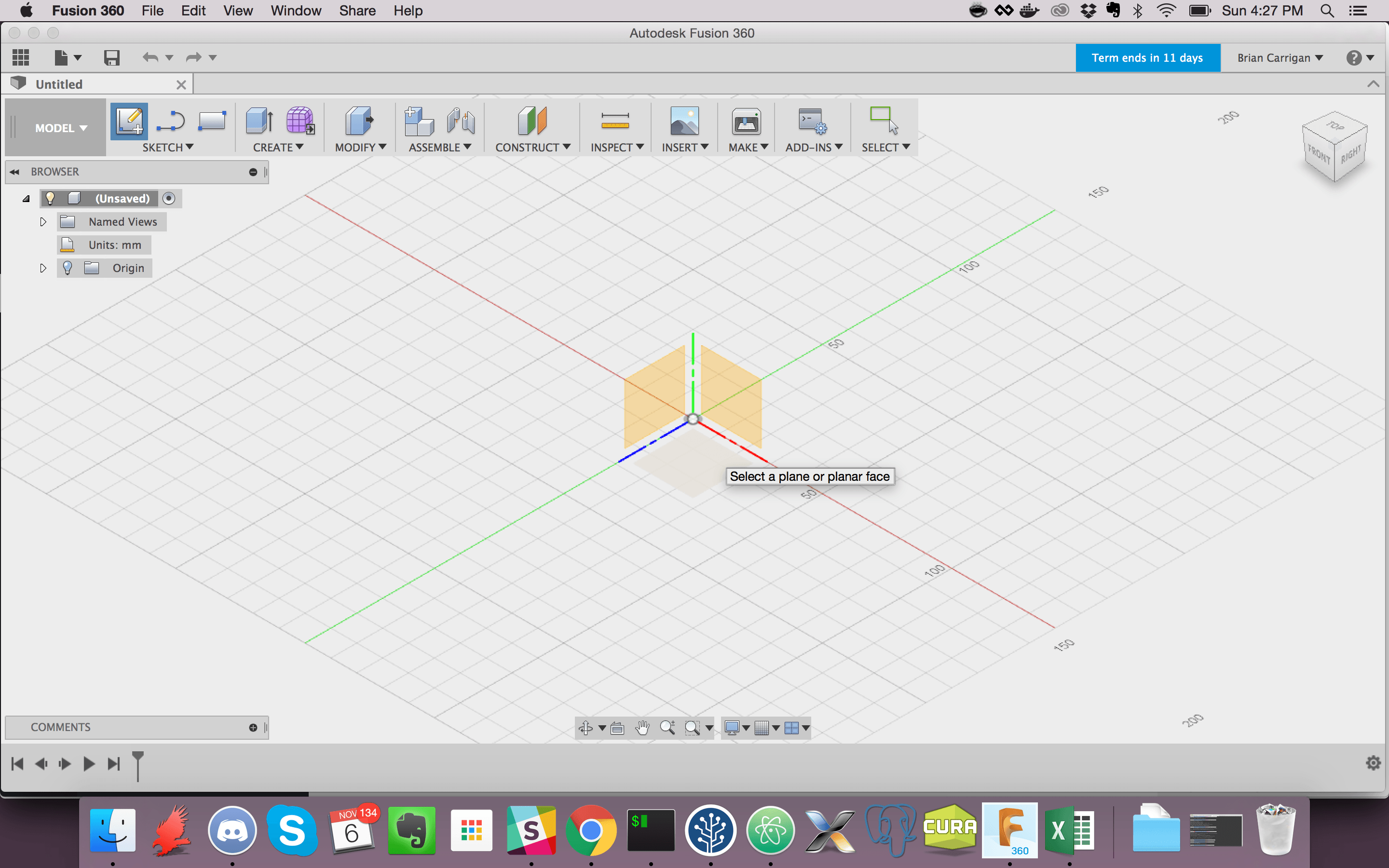The height and width of the screenshot is (868, 1389).
Task: Open the Display Settings dropdown
Action: point(737,728)
